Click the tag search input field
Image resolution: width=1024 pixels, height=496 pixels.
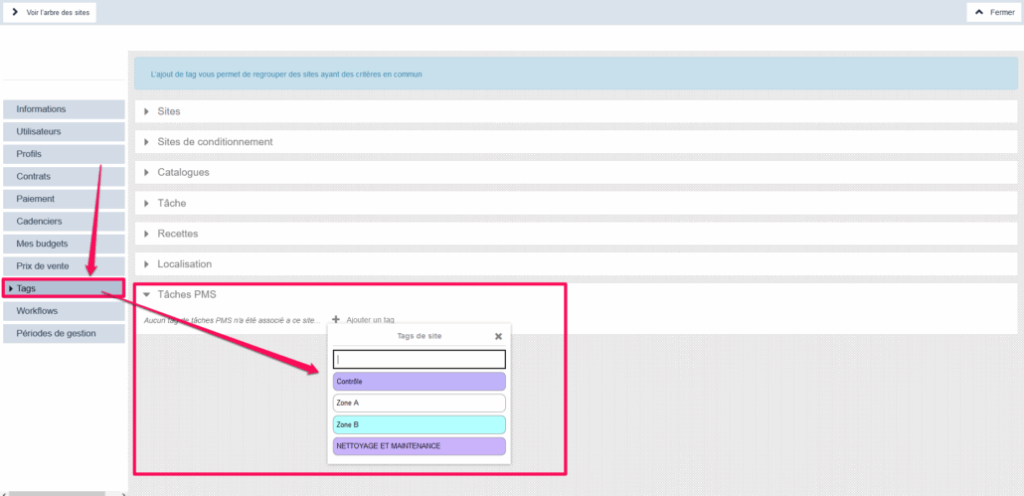point(419,359)
